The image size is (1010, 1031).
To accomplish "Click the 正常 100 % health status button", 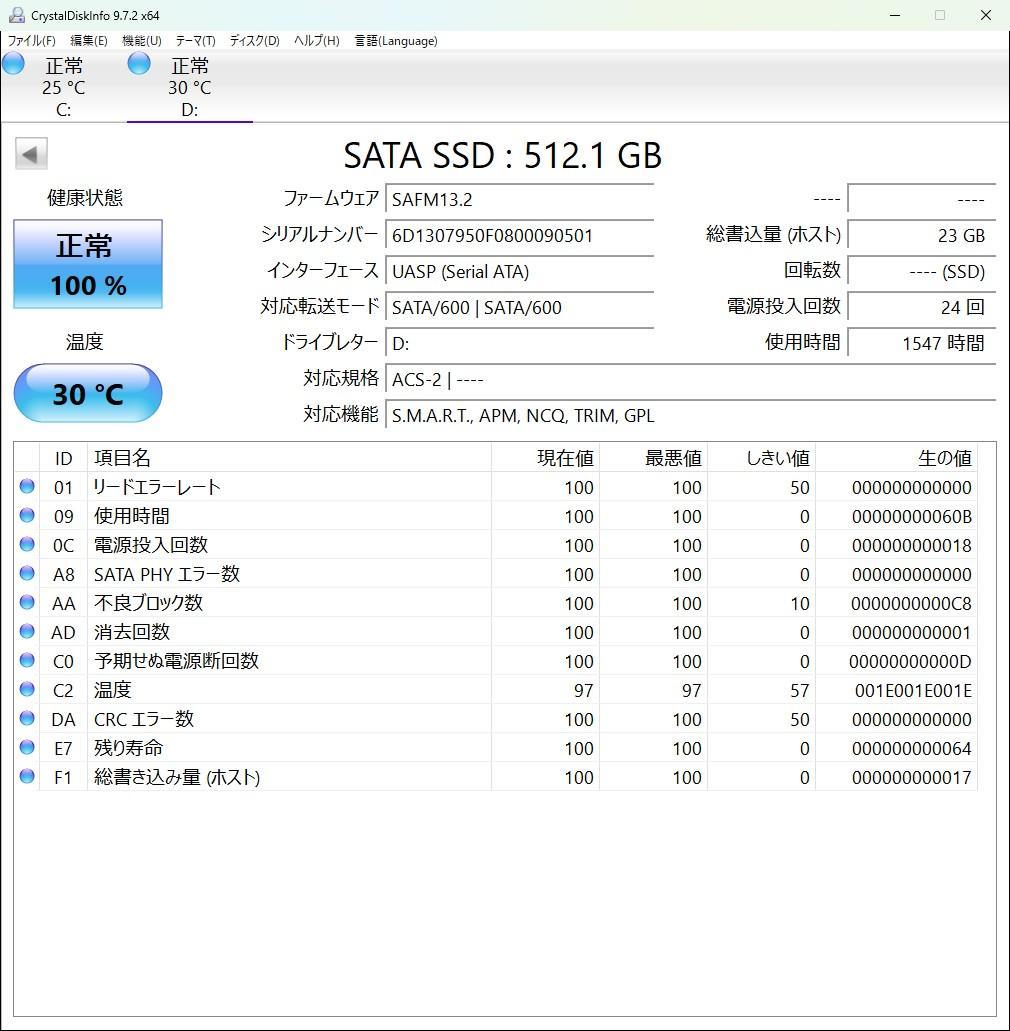I will click(x=88, y=264).
